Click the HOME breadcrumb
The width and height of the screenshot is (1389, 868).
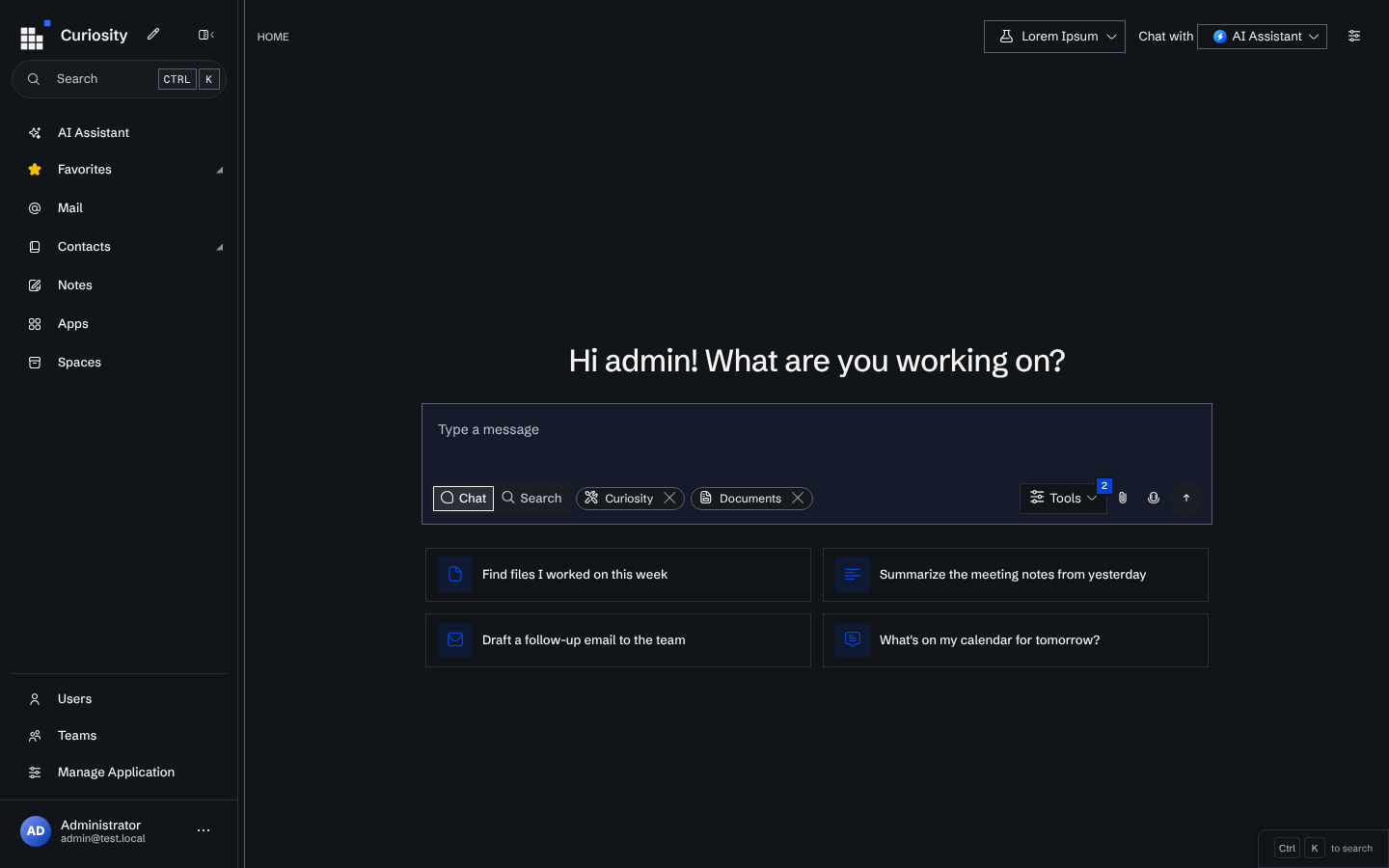click(273, 37)
